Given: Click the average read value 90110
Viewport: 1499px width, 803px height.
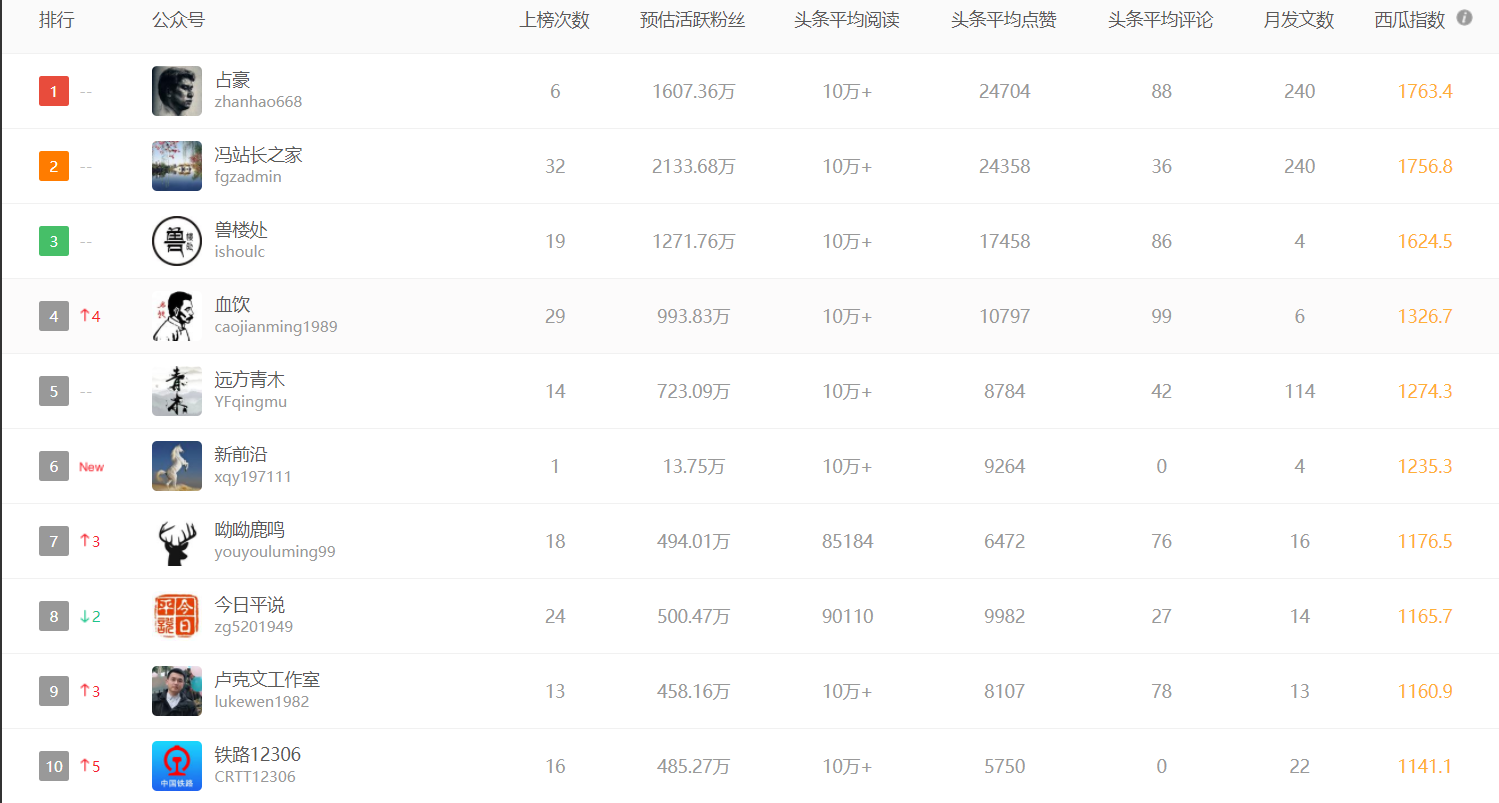Looking at the screenshot, I should click(x=848, y=616).
